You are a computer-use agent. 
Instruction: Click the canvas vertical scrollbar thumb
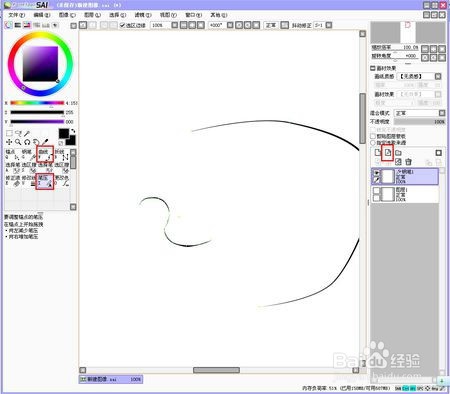(x=362, y=118)
